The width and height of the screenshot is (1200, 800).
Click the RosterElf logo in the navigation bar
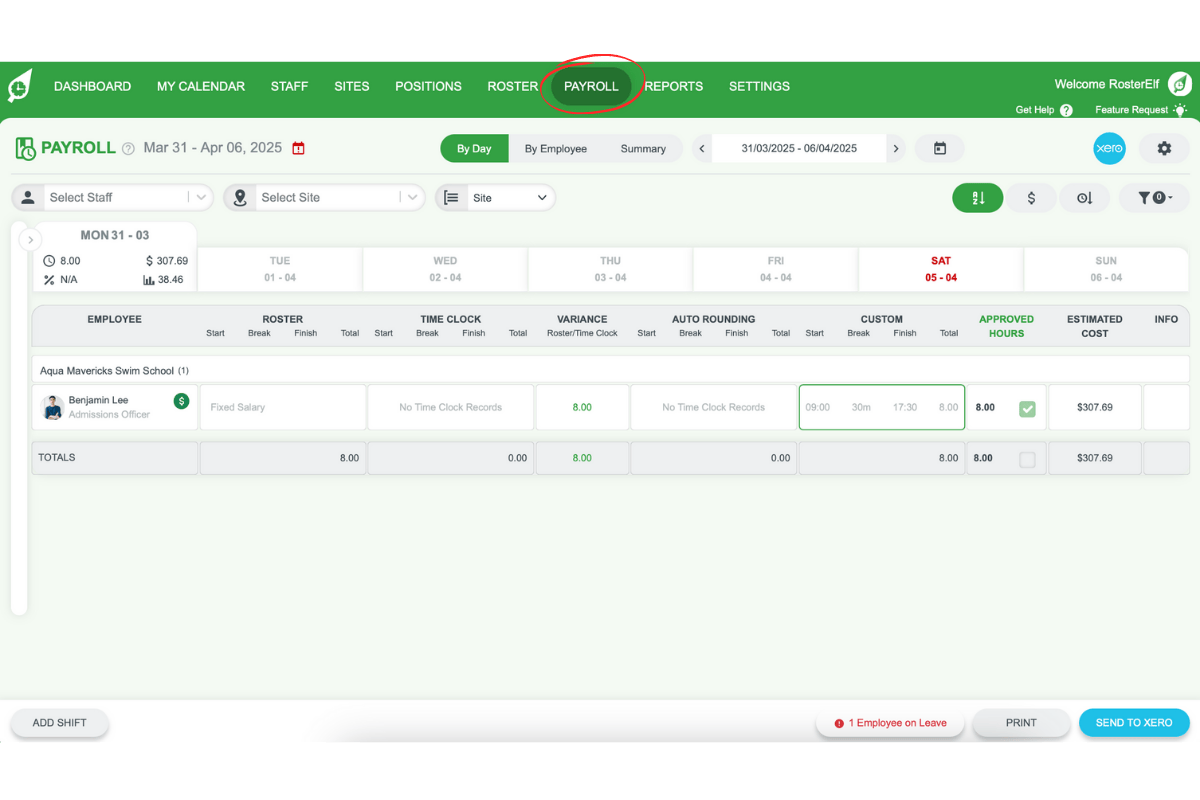[20, 86]
